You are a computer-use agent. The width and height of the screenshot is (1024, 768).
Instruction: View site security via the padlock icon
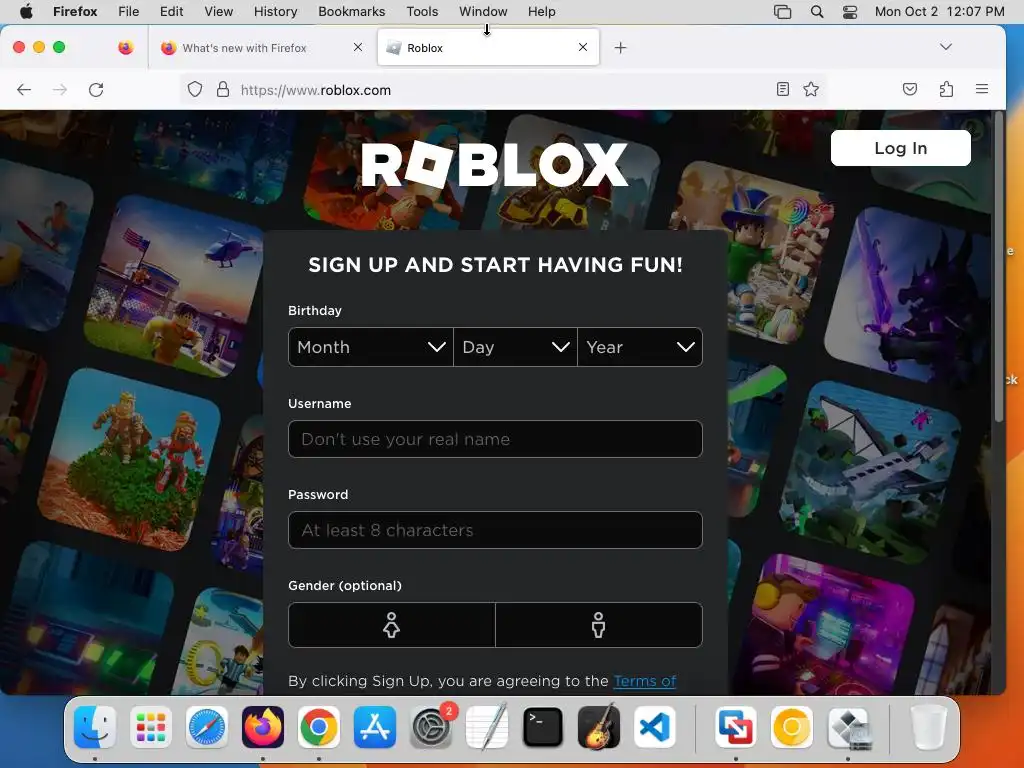click(x=223, y=89)
